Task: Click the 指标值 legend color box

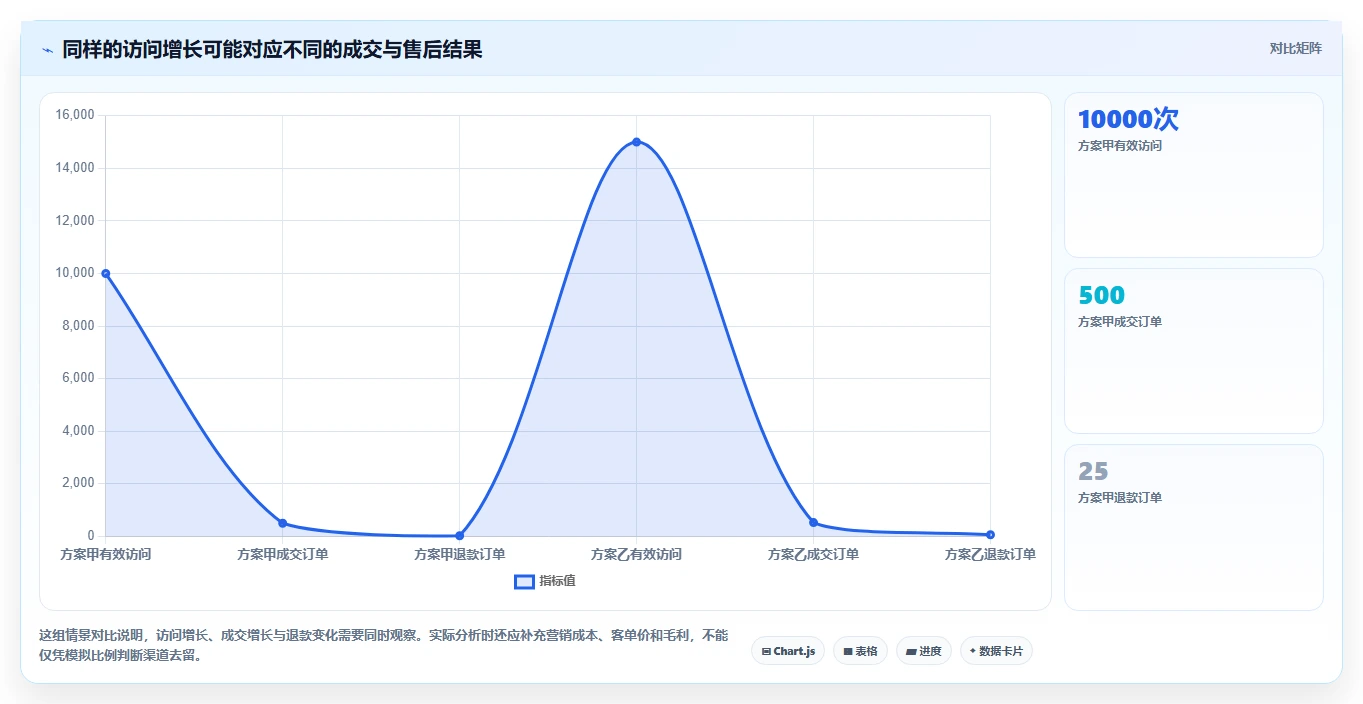Action: point(524,581)
